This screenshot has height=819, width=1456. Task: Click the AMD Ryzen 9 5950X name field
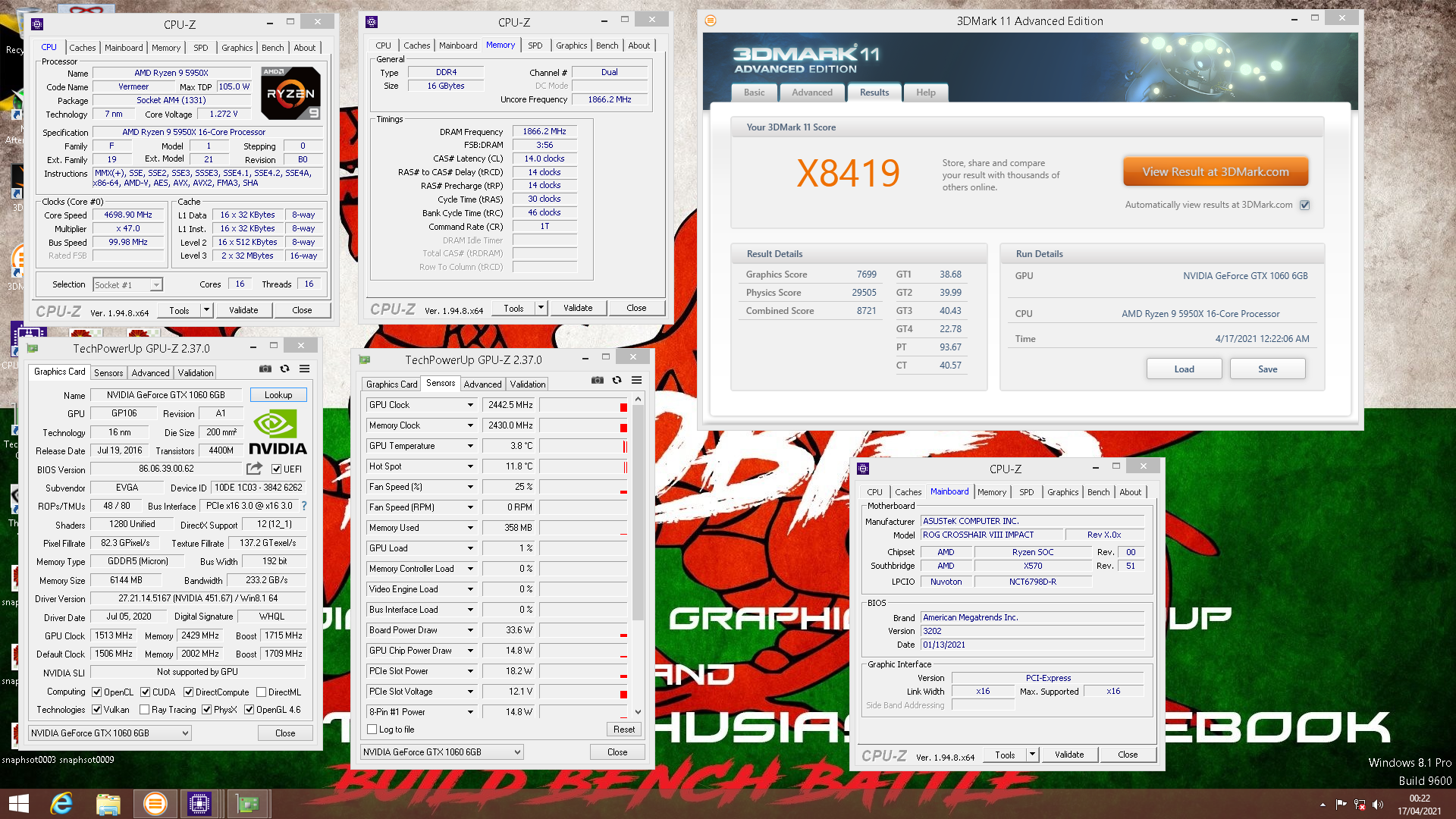tap(171, 74)
